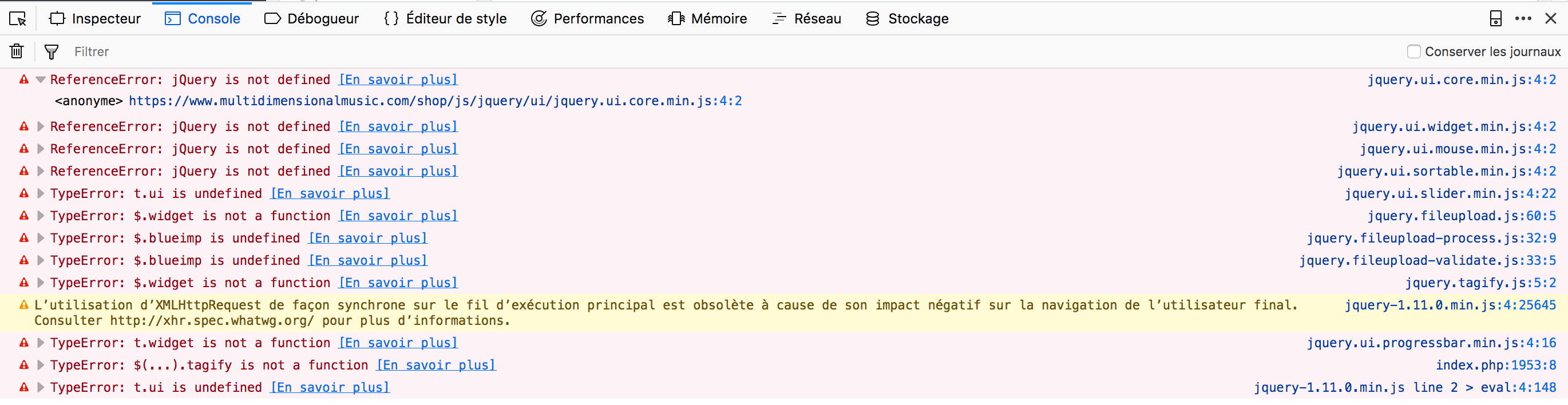Image resolution: width=1568 pixels, height=405 pixels.
Task: Click the Filtrer input field
Action: [365, 51]
